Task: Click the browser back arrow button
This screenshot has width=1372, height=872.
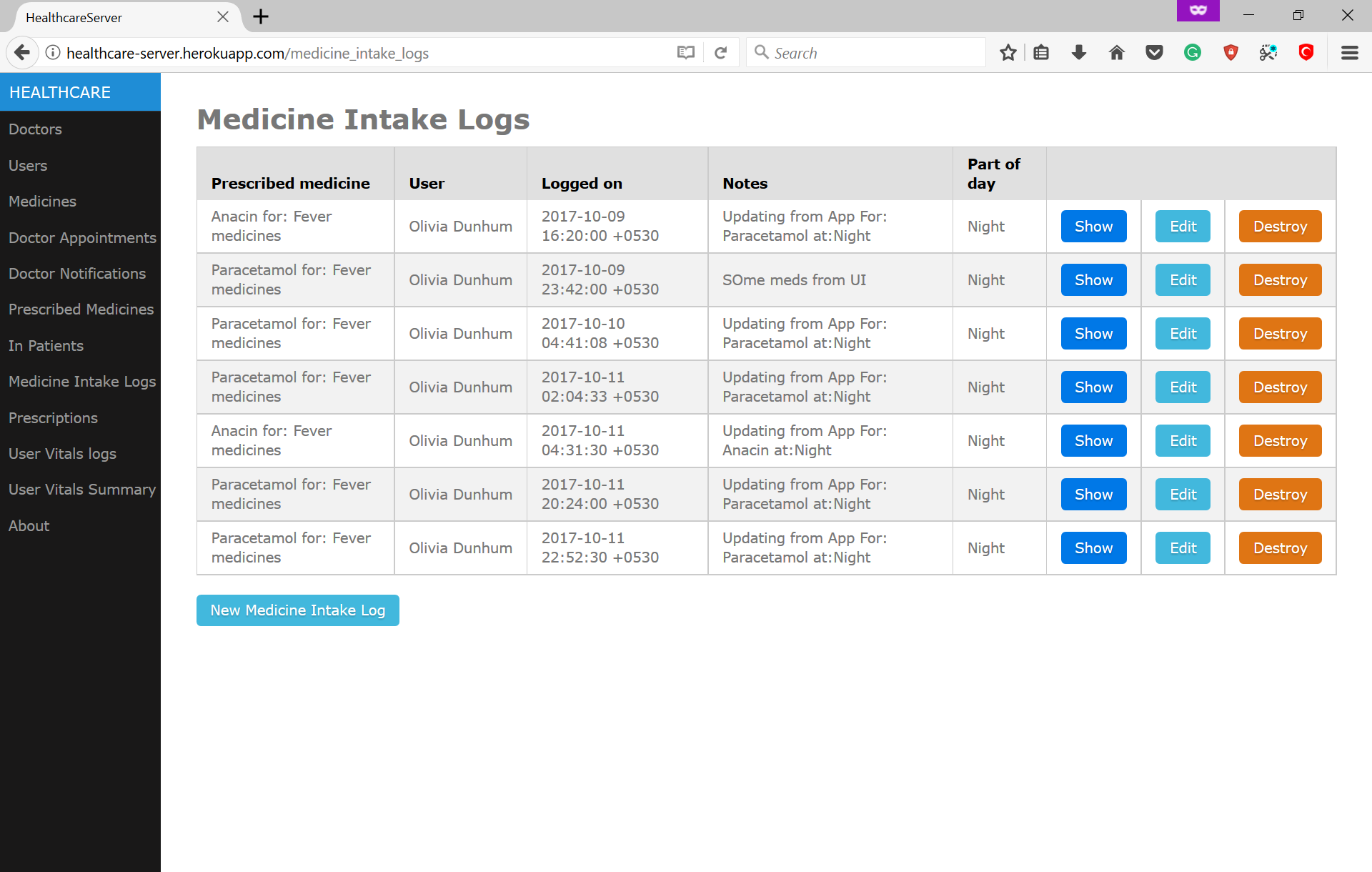Action: pyautogui.click(x=22, y=53)
